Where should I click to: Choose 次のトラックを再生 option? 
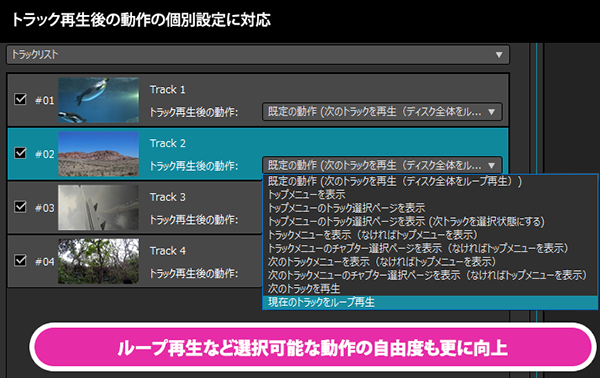click(x=430, y=288)
